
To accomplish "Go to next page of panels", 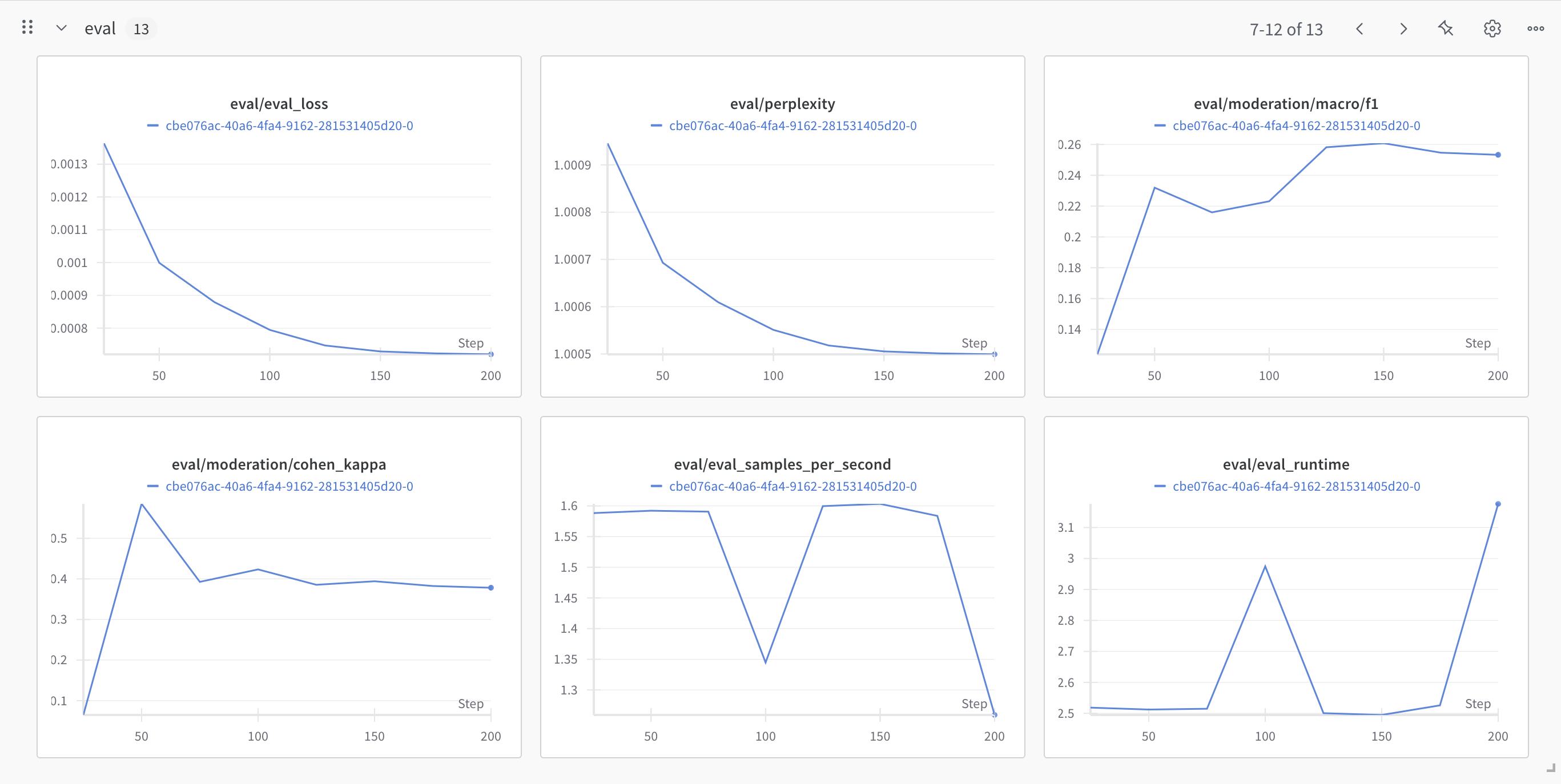I will tap(1403, 29).
